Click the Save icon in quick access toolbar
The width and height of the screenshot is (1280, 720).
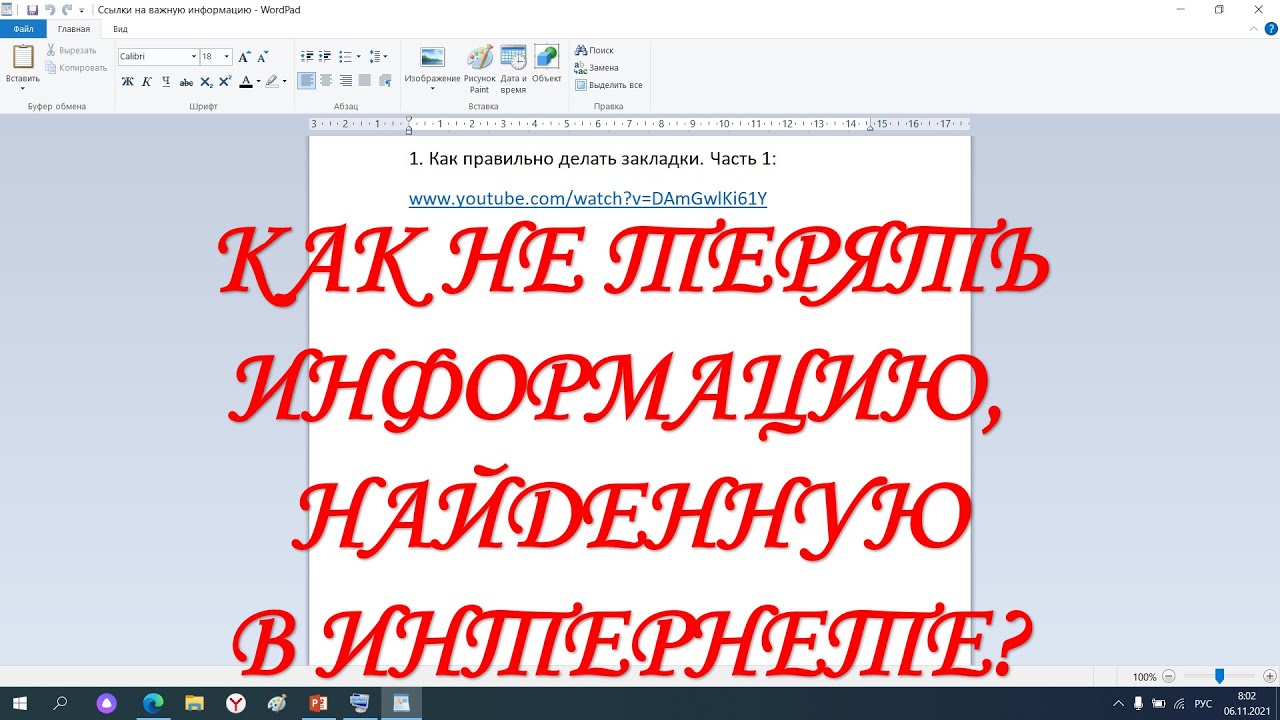[32, 9]
